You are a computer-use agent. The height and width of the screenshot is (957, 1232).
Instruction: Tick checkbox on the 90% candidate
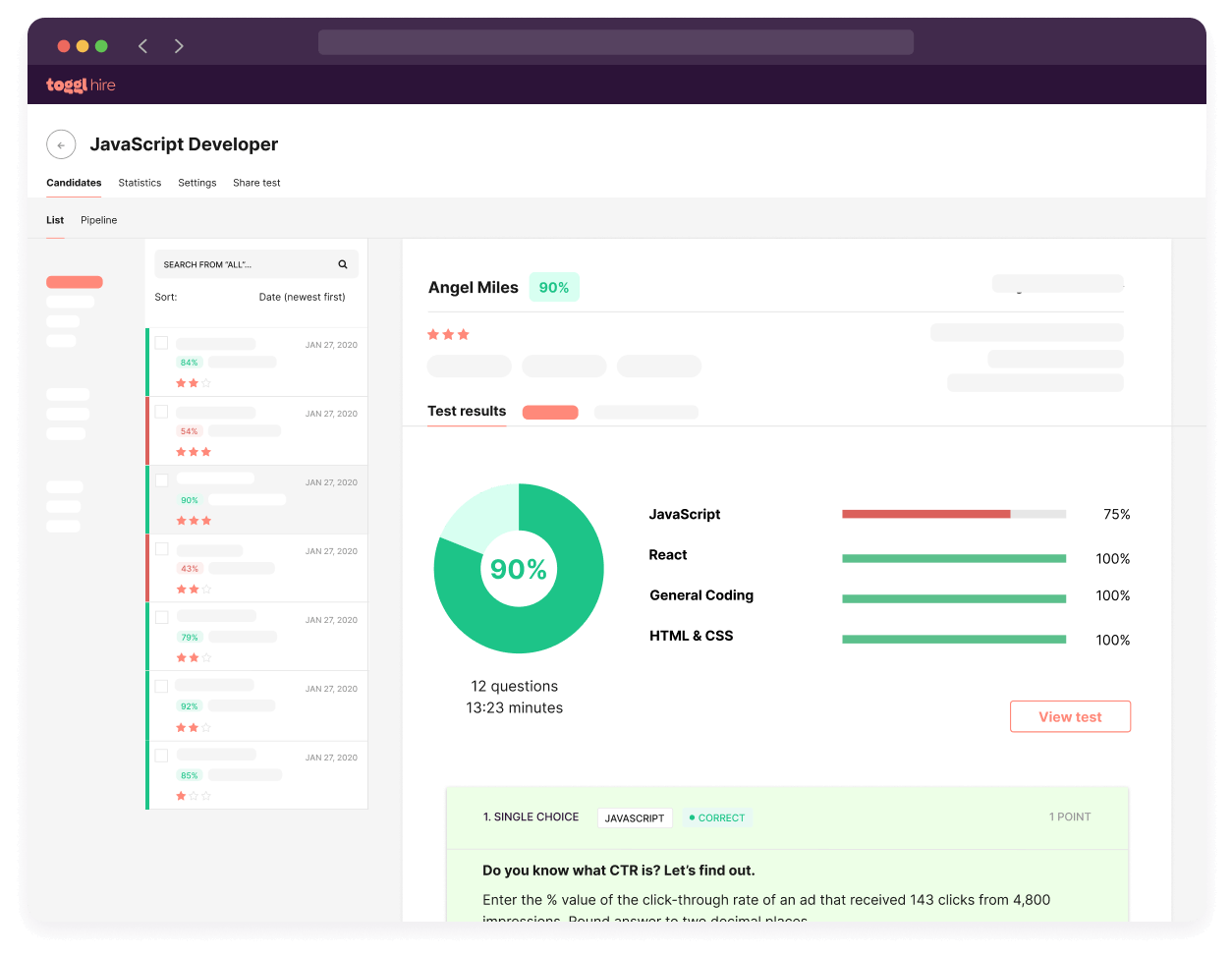pyautogui.click(x=161, y=480)
